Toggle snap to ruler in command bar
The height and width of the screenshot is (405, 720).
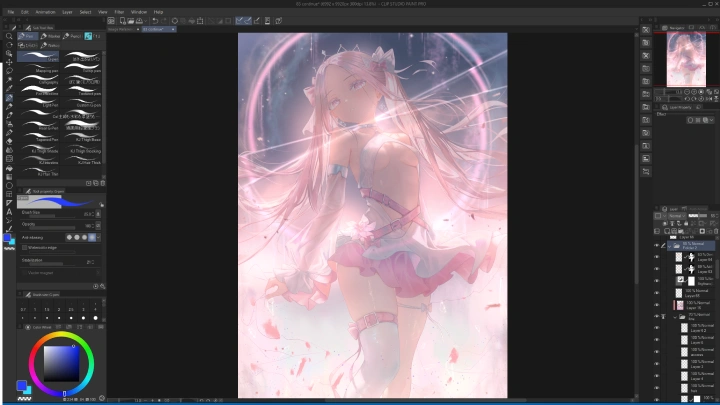click(239, 21)
